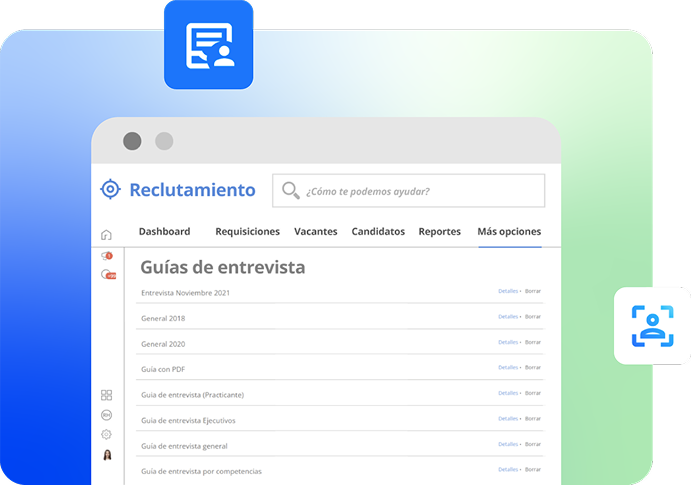The width and height of the screenshot is (691, 485).
Task: Click the search field ¿Cómo te podemos ayudar?
Action: [x=409, y=191]
